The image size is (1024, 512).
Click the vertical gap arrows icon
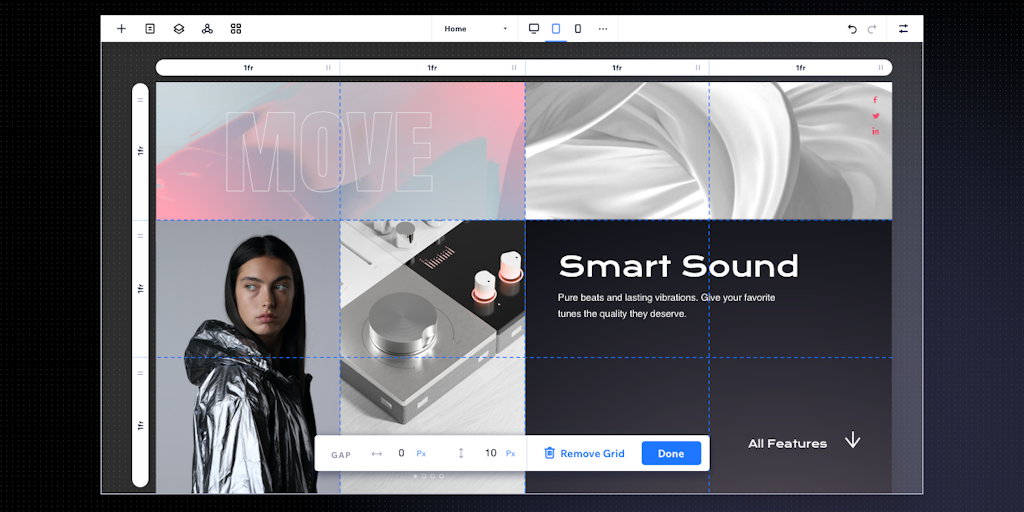(461, 453)
